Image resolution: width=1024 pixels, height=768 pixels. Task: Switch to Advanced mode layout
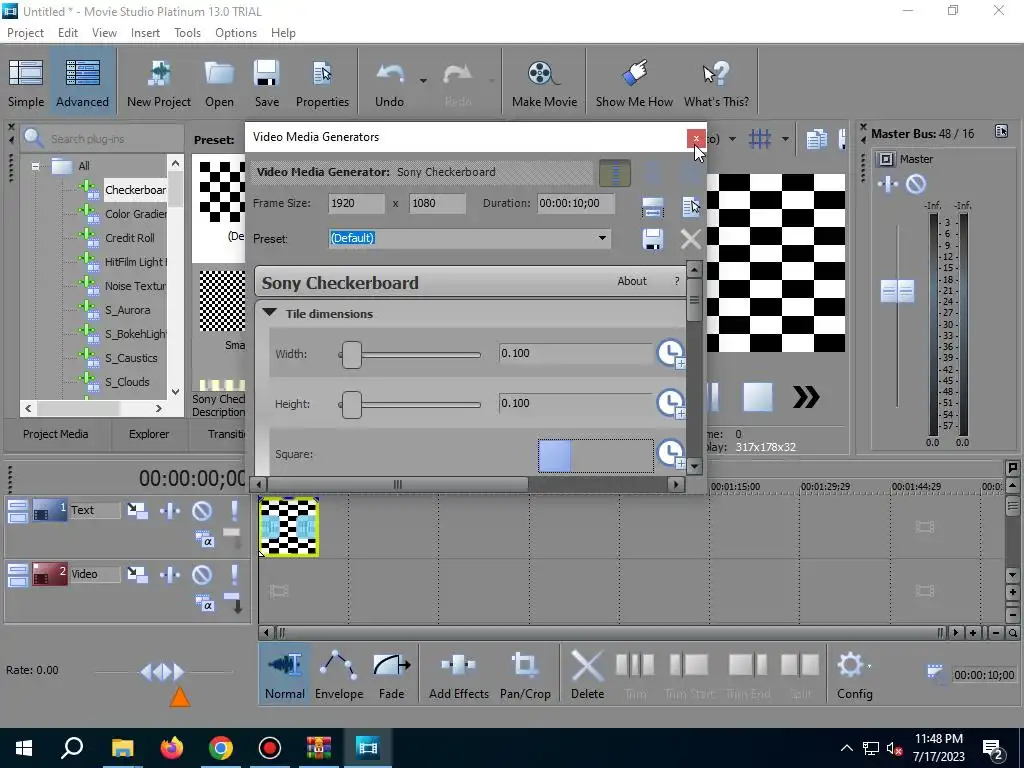[x=82, y=82]
